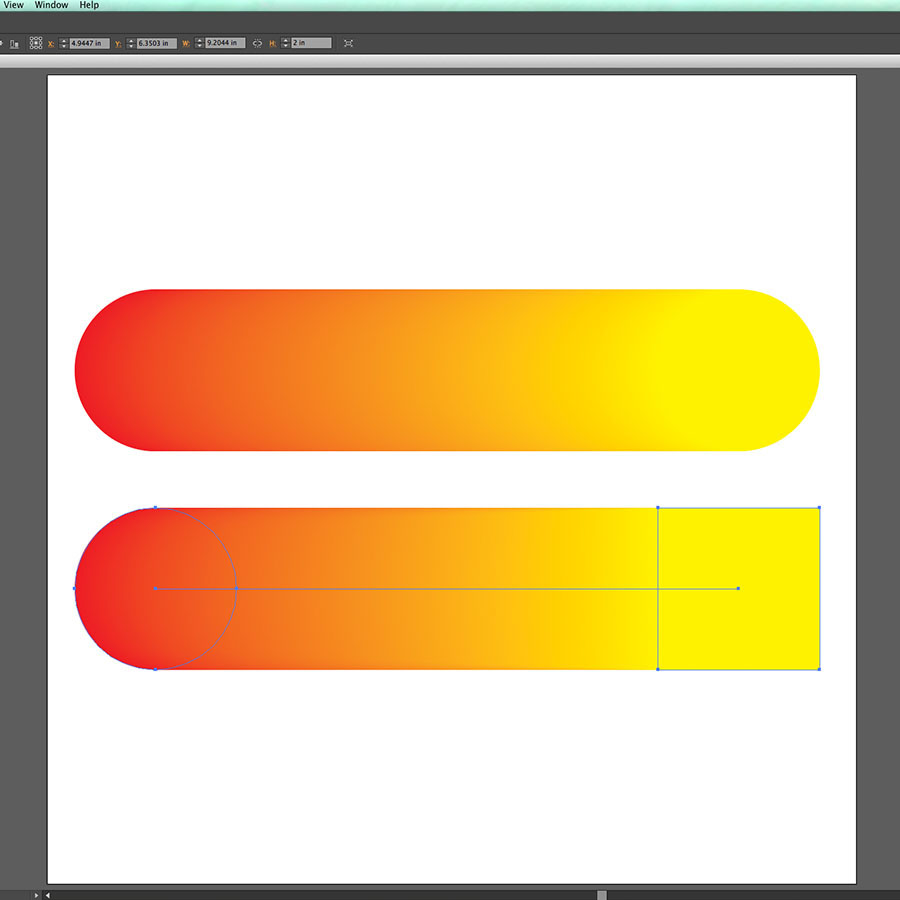Click the panel dock icon left of the reference locator
The image size is (900, 900).
click(14, 43)
